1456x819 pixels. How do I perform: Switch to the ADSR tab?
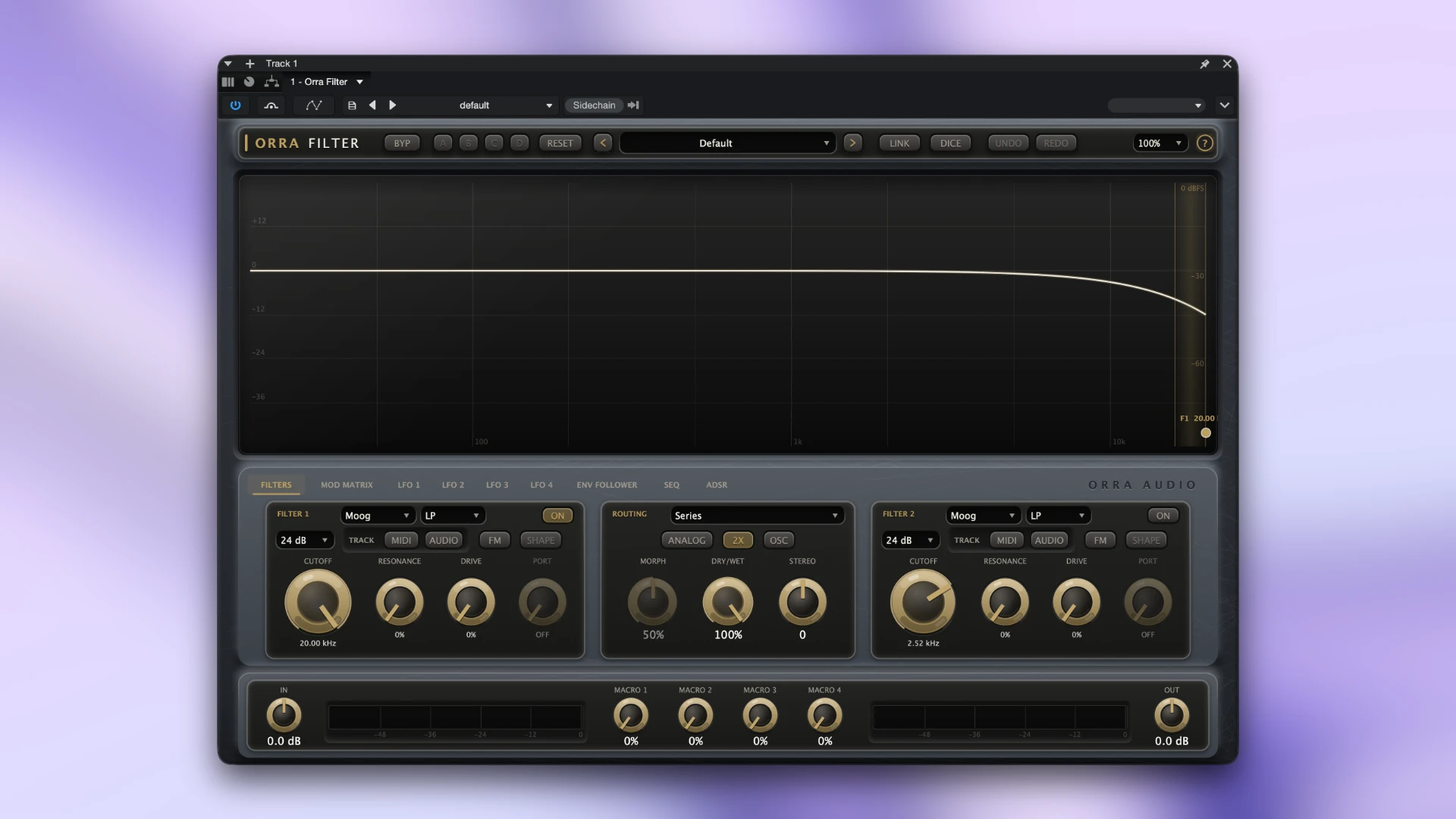(x=717, y=485)
